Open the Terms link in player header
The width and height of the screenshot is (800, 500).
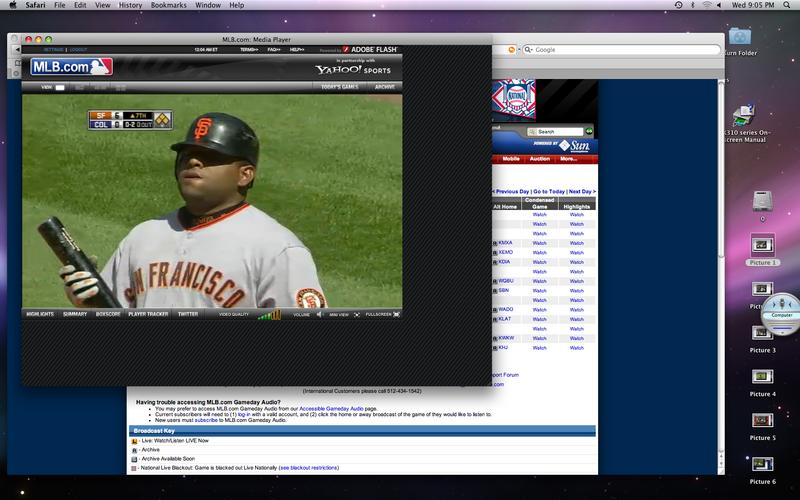(249, 49)
